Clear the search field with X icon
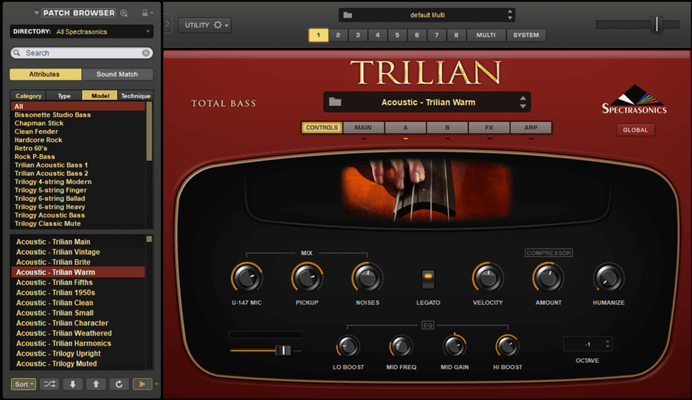Viewport: 692px width, 400px height. (146, 53)
